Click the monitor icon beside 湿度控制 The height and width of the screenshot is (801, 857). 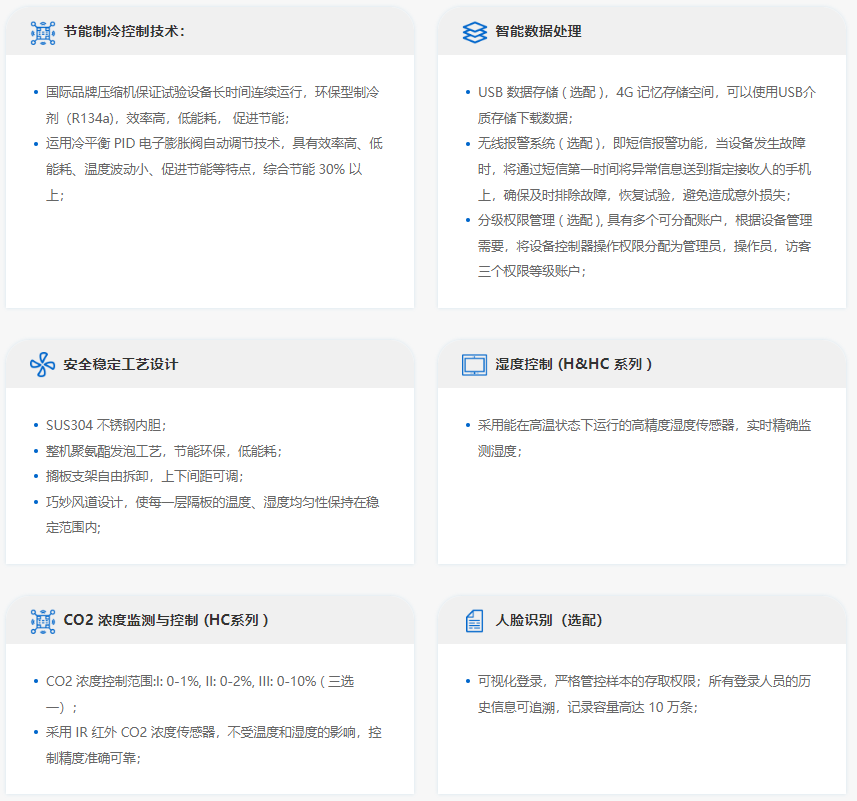tap(474, 364)
